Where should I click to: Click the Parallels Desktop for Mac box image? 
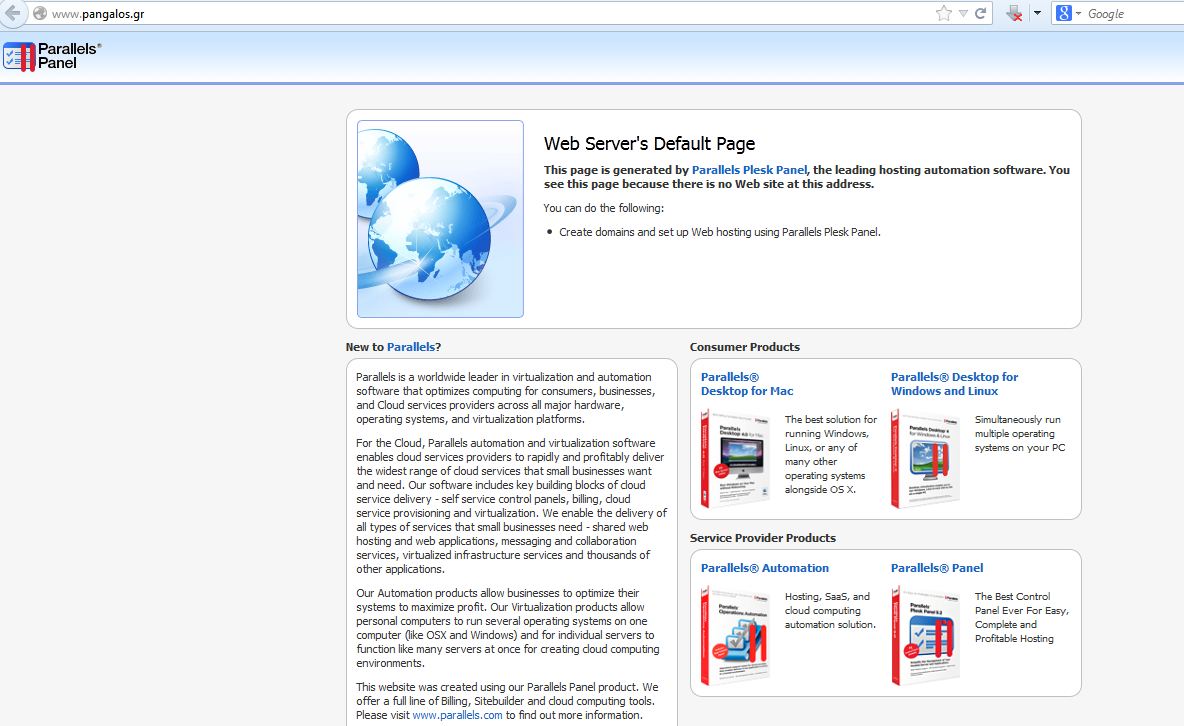click(x=735, y=458)
